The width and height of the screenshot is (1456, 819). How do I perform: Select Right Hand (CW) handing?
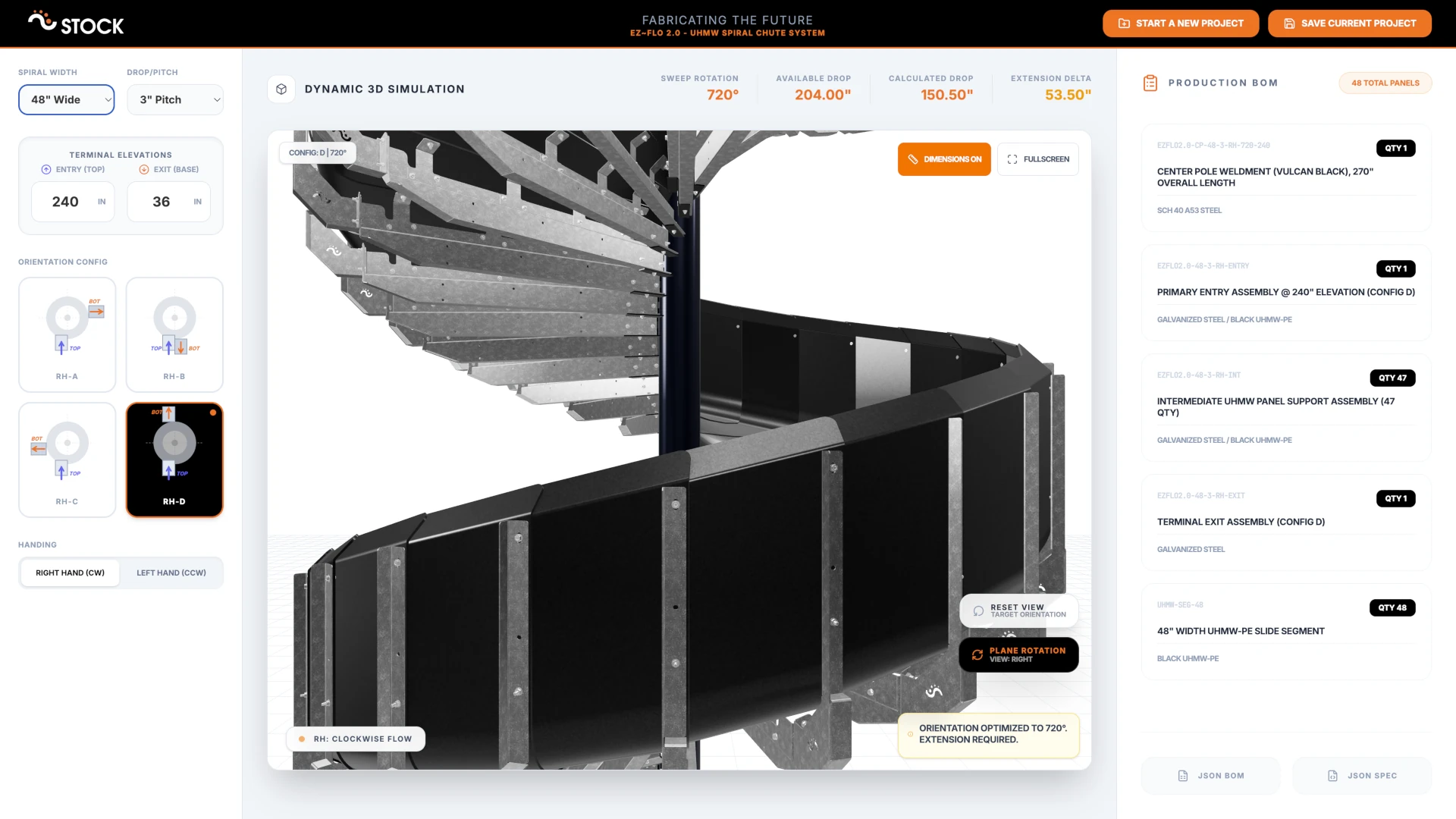[x=70, y=573]
